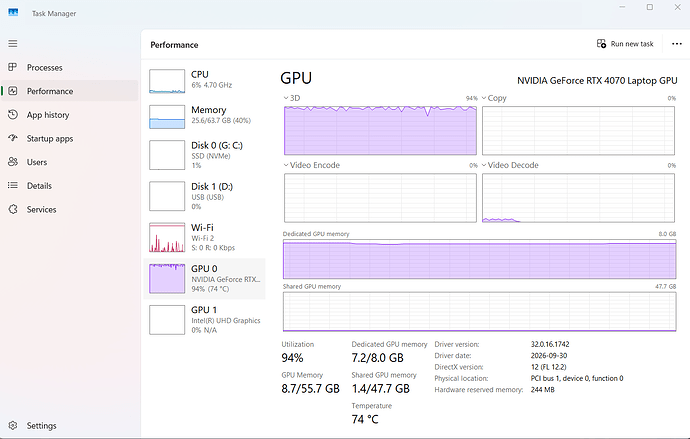The image size is (690, 439).
Task: Click the Run new task icon
Action: [601, 44]
